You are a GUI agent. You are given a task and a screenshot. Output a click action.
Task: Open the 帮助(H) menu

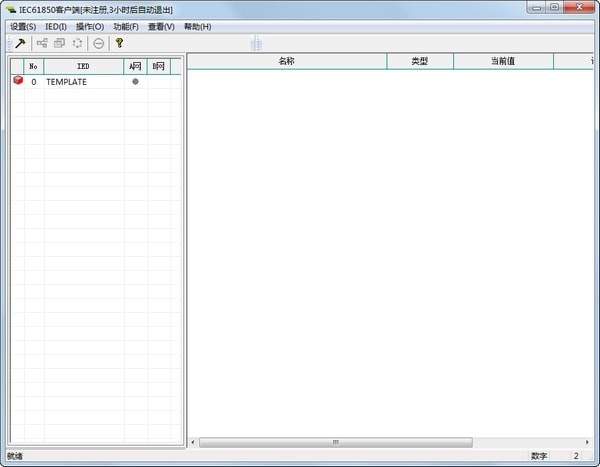tap(197, 26)
